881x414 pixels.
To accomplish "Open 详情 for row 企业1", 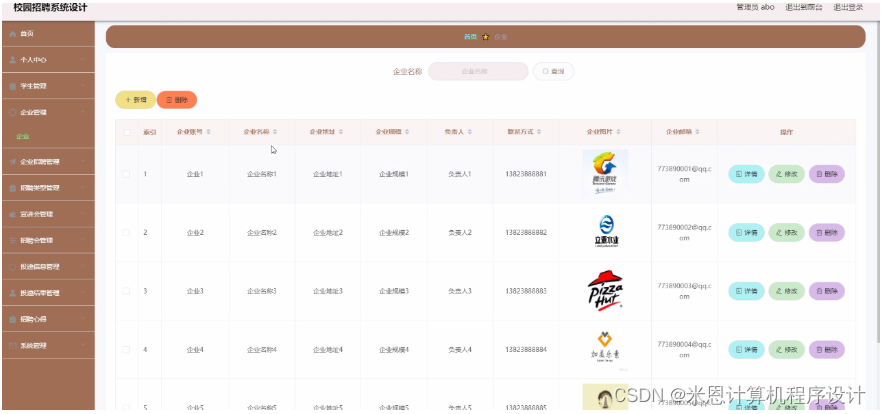I will [x=746, y=174].
